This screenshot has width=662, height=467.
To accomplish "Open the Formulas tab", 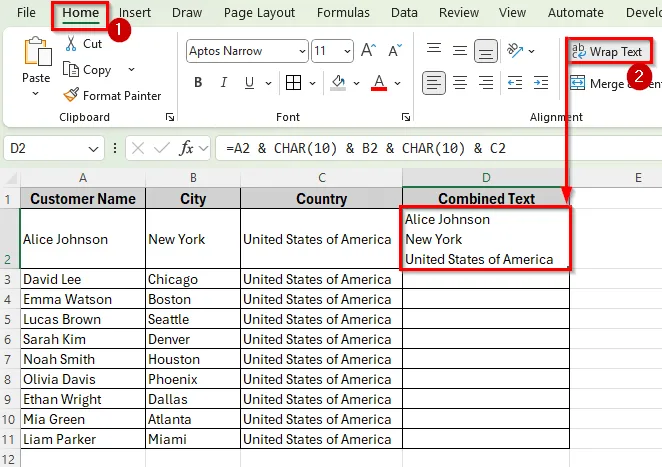I will [343, 13].
